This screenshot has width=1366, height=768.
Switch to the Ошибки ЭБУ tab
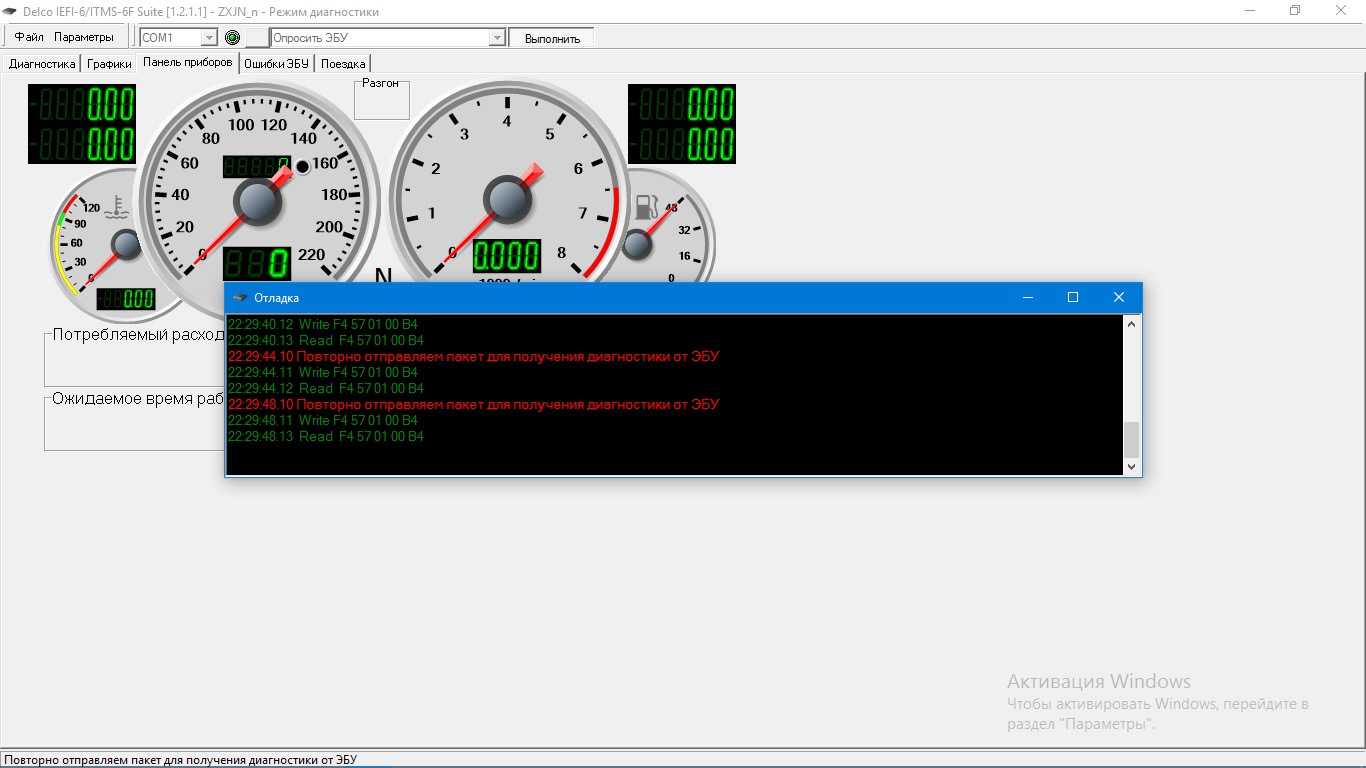click(277, 64)
